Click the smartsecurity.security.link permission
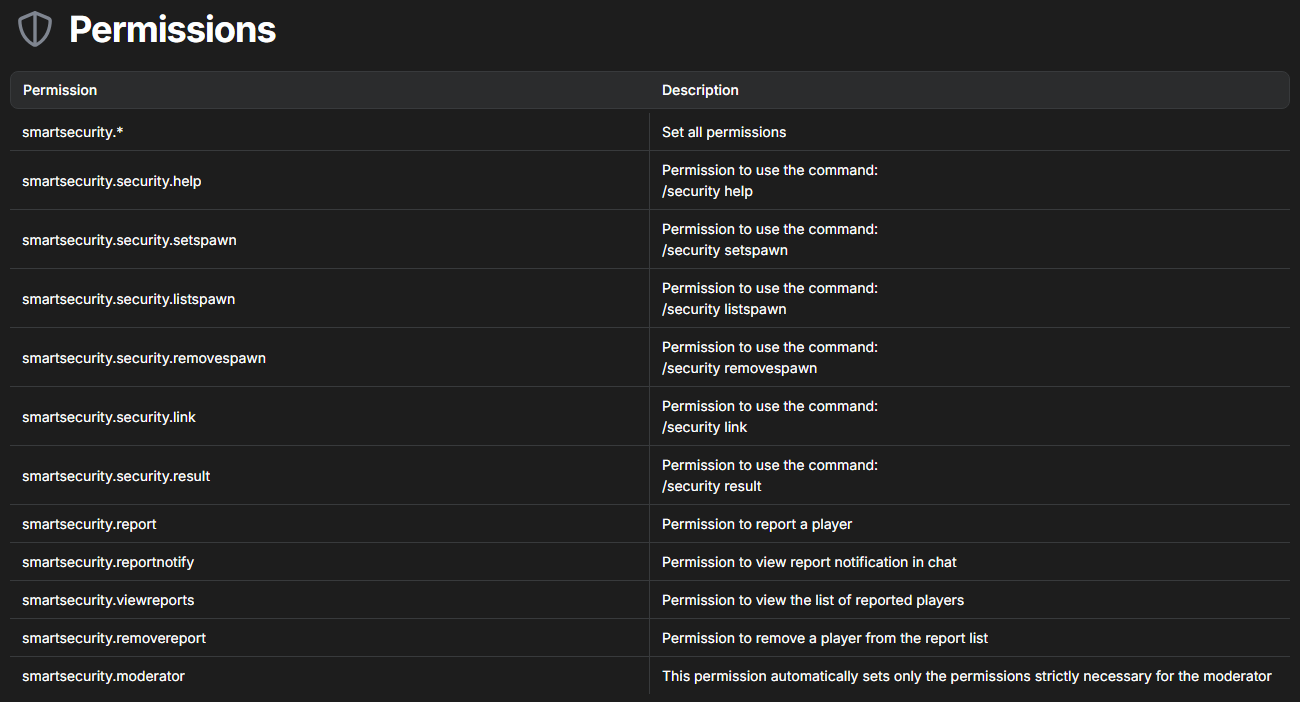 [x=109, y=417]
